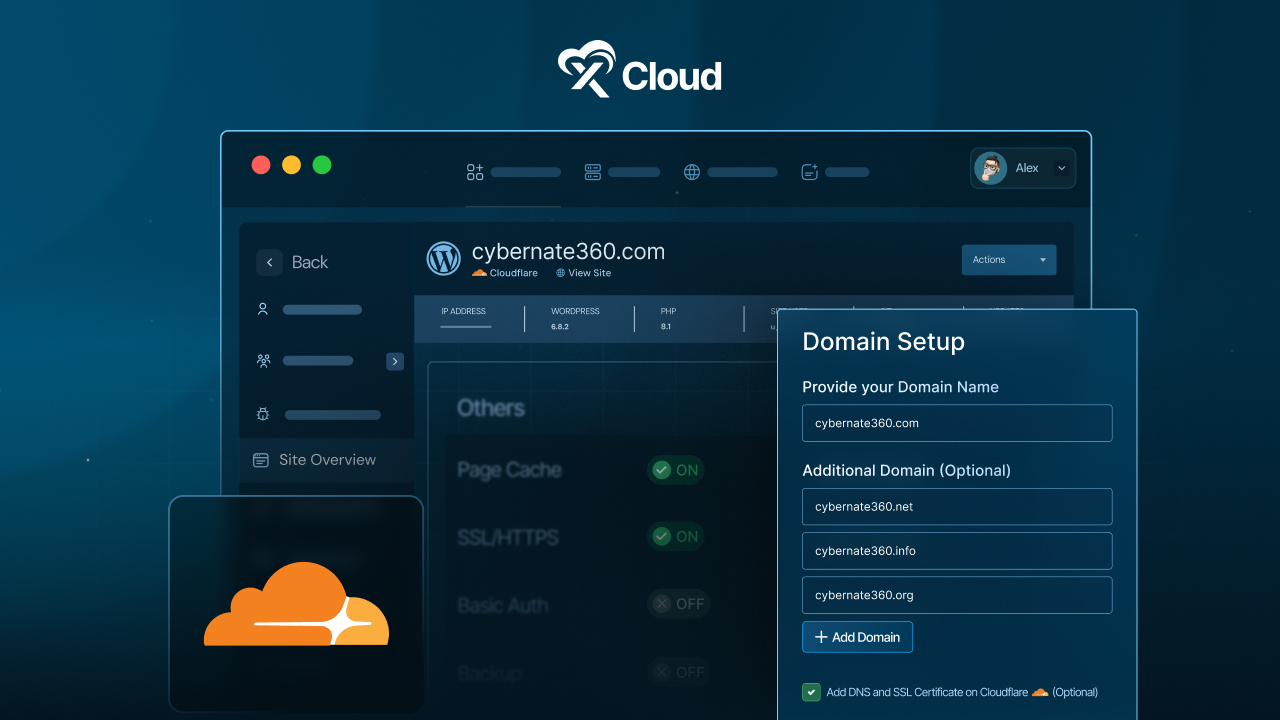Image resolution: width=1280 pixels, height=720 pixels.
Task: Open the Actions dropdown
Action: pyautogui.click(x=1008, y=260)
